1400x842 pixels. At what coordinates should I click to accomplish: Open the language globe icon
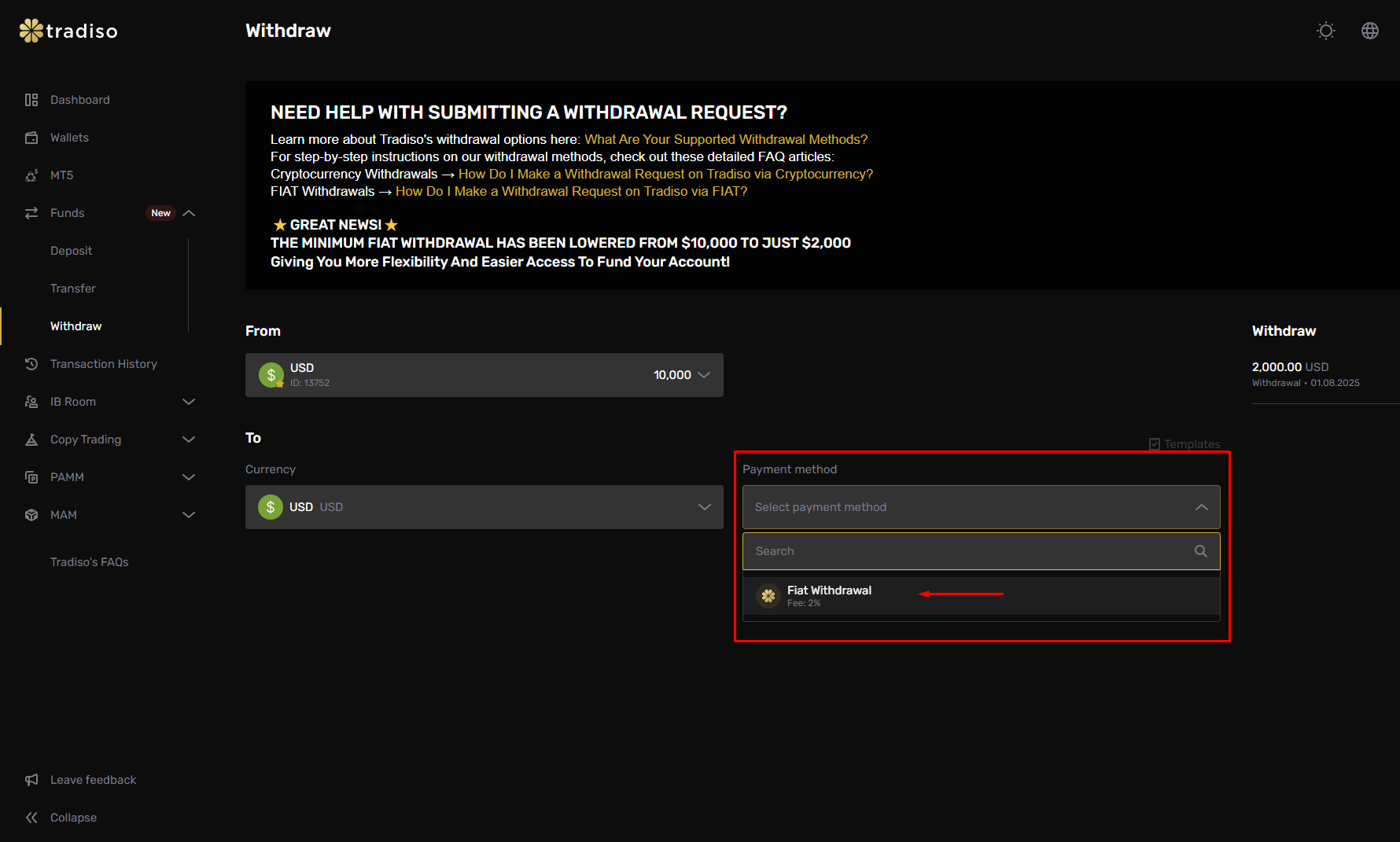point(1370,31)
